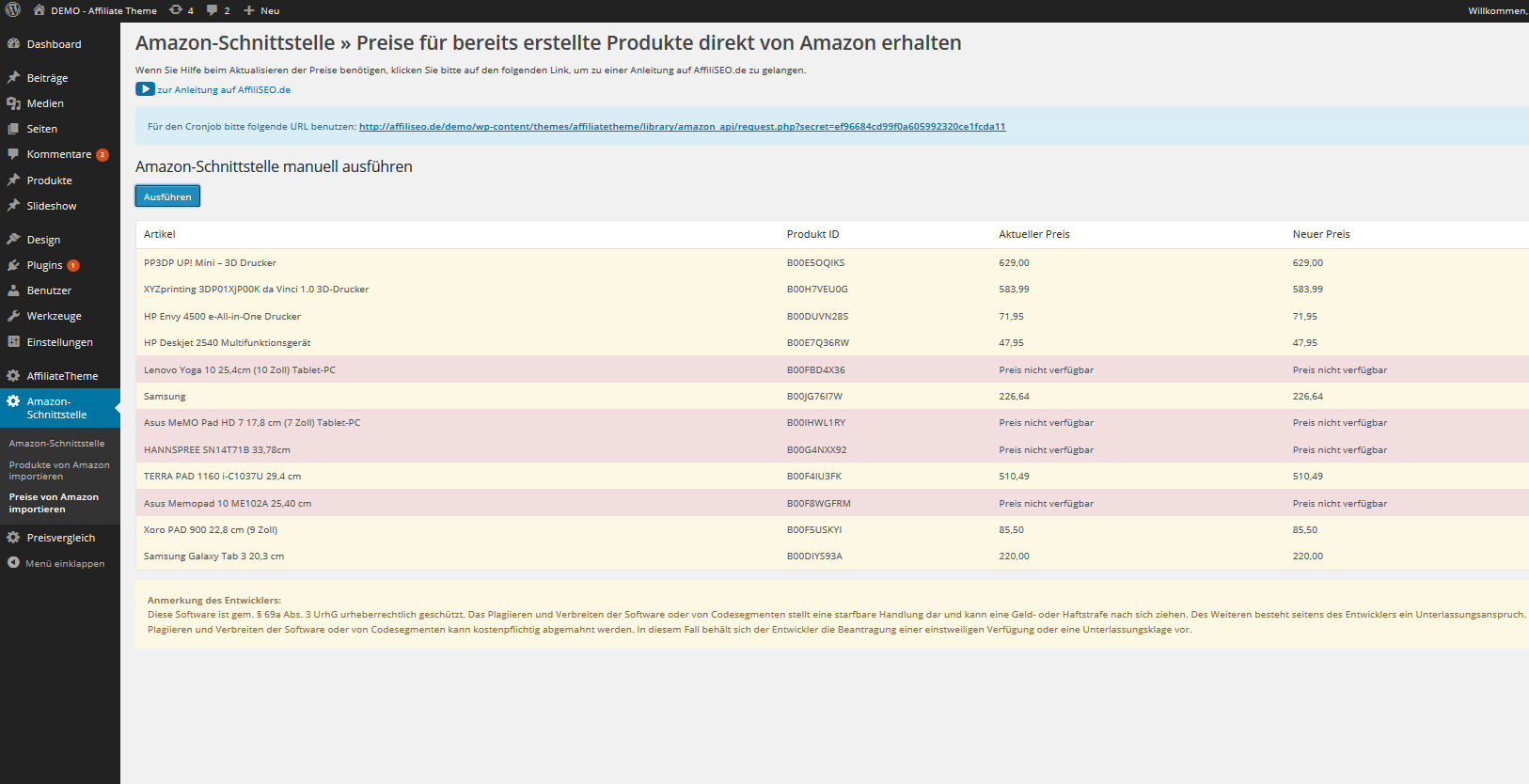Click the blue video play icon

coord(145,89)
